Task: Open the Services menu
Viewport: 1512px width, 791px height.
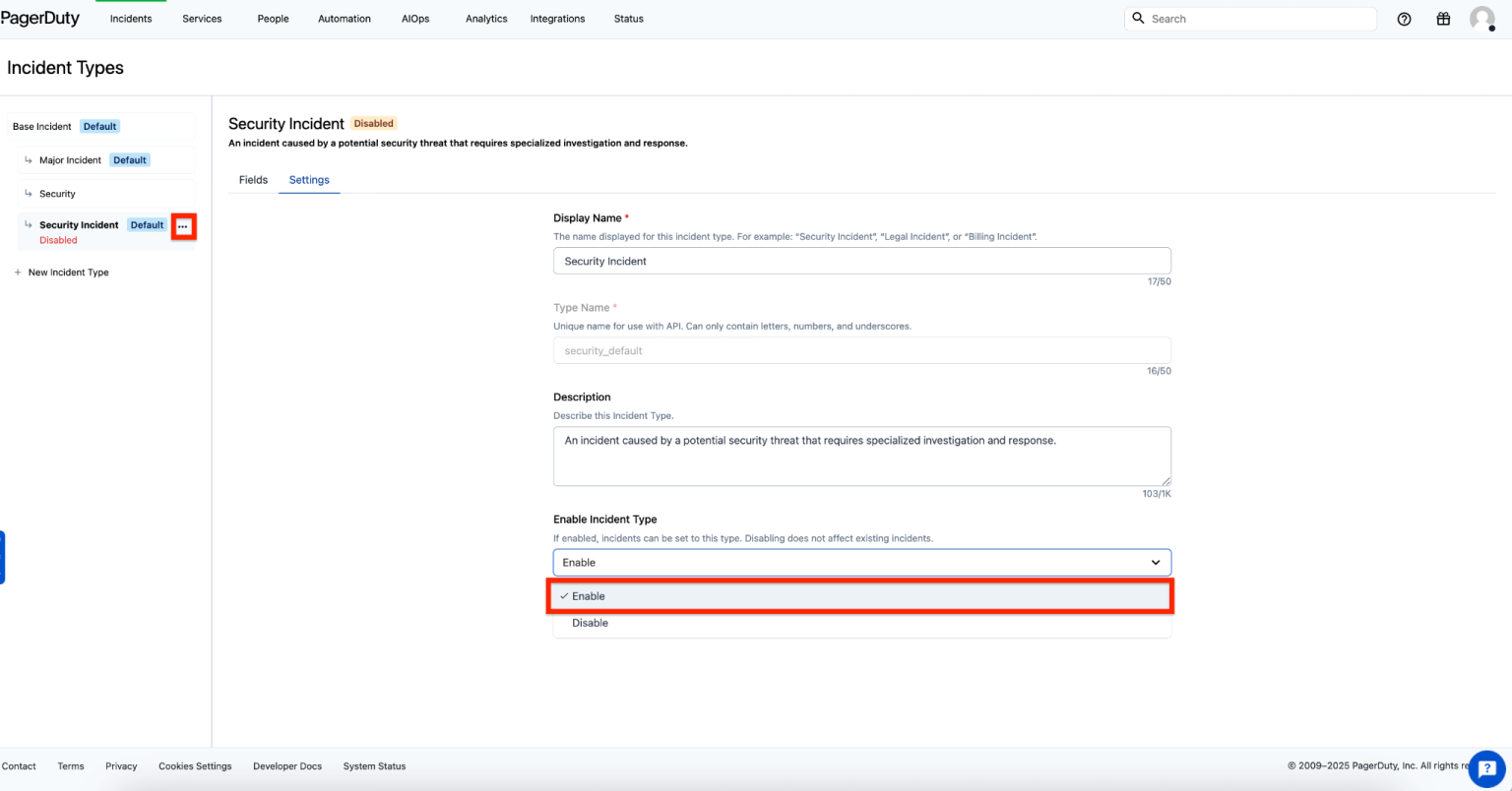Action: coord(202,19)
